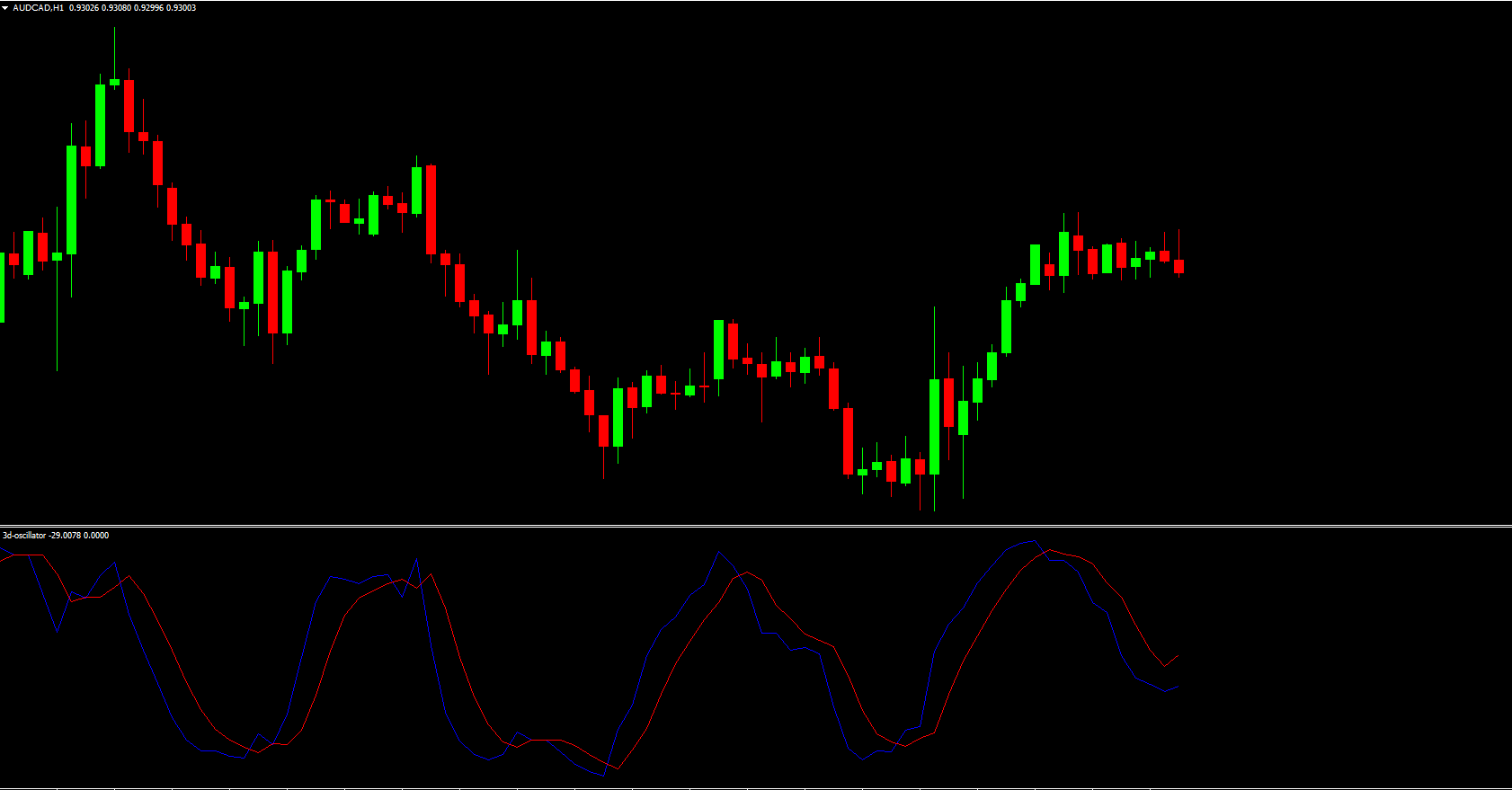1512x790 pixels.
Task: Click the right end of blue oscillator line
Action: coord(1176,688)
